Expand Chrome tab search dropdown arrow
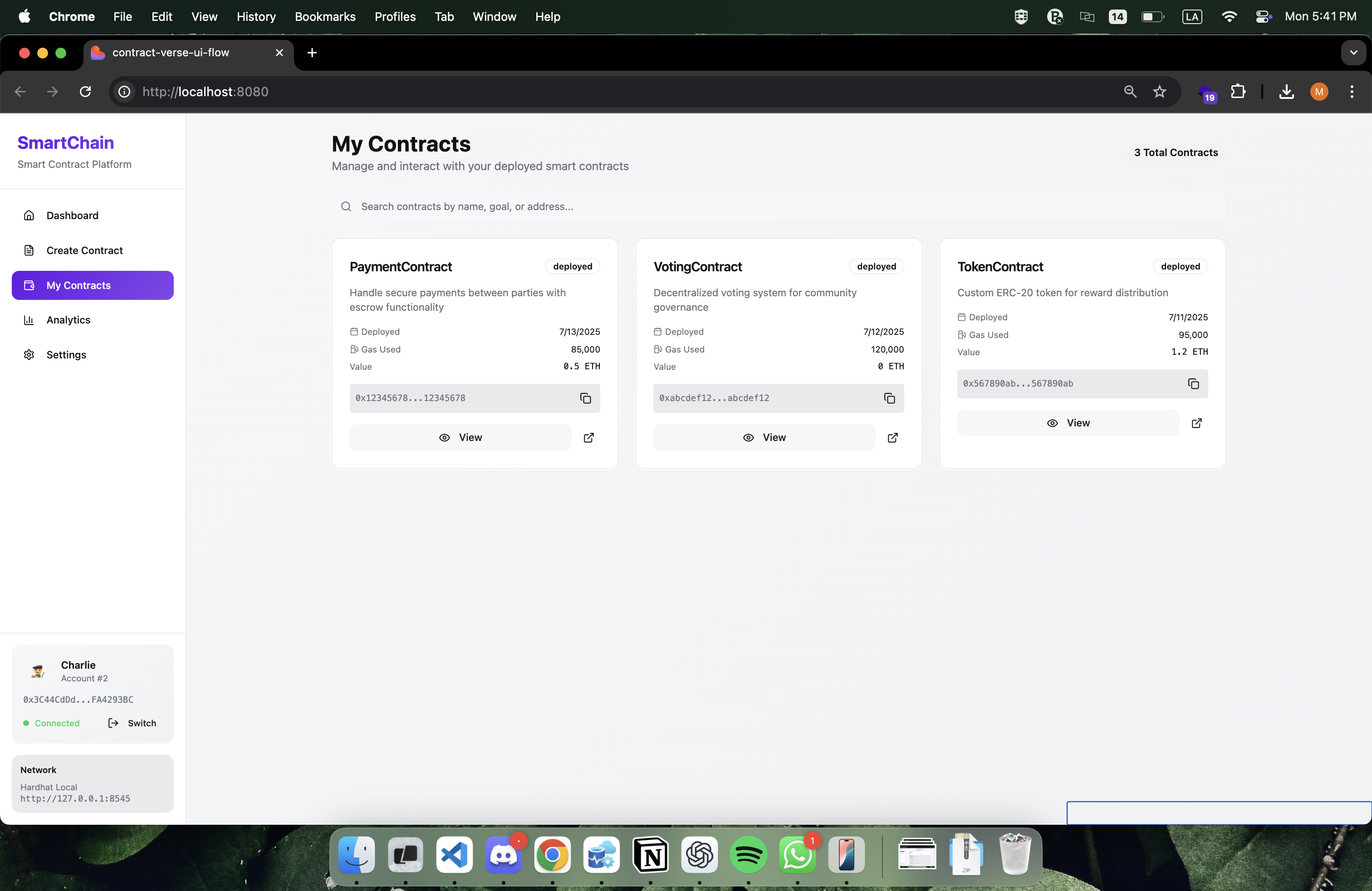This screenshot has width=1372, height=891. click(1353, 53)
